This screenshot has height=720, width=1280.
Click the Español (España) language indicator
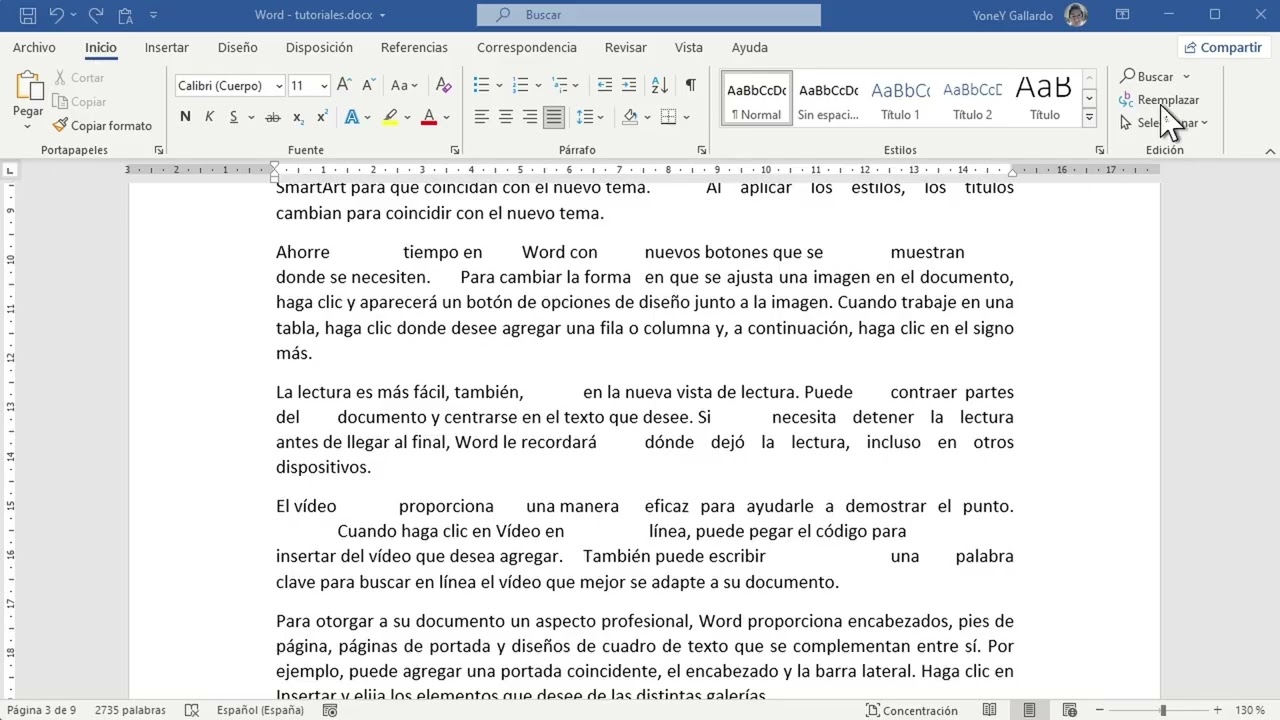tap(260, 710)
